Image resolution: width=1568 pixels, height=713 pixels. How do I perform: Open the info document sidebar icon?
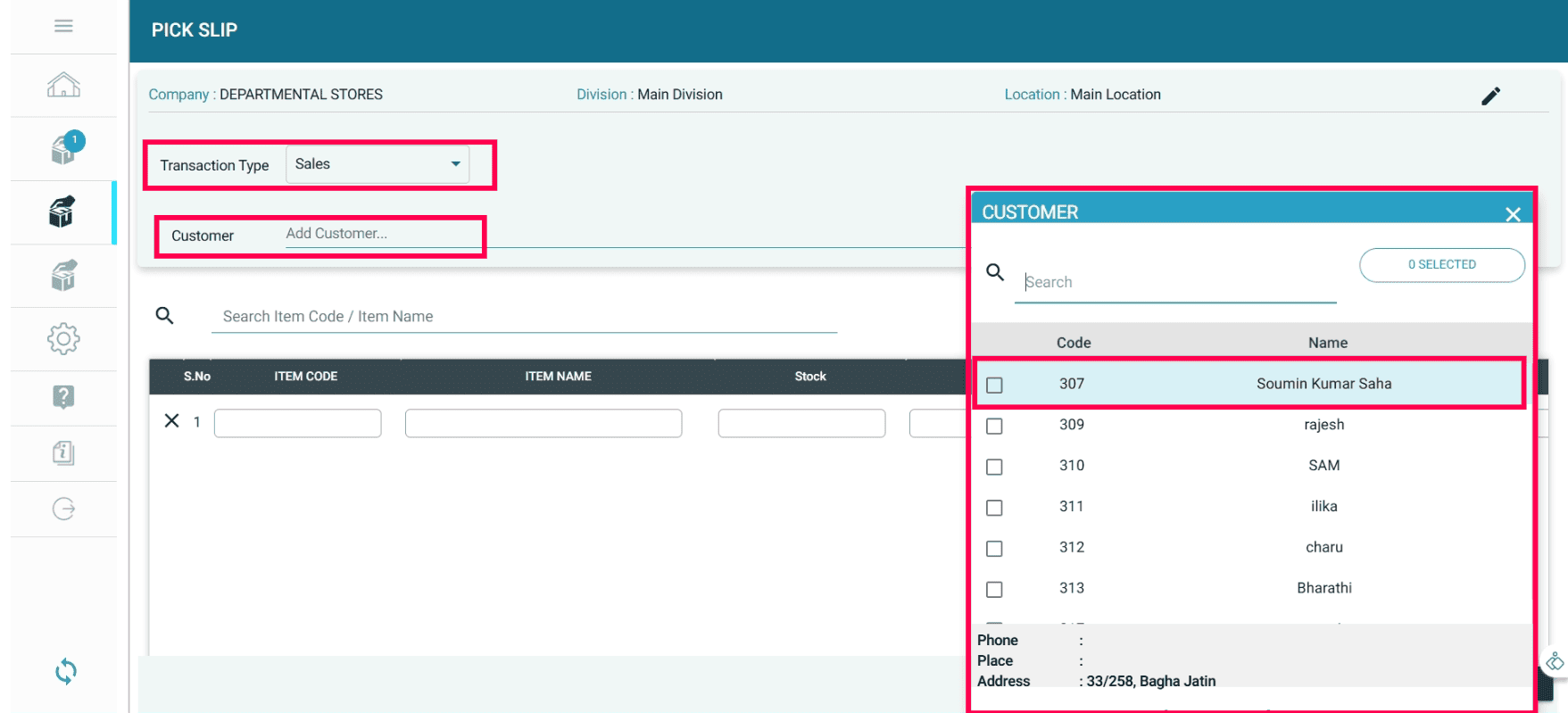pyautogui.click(x=63, y=452)
